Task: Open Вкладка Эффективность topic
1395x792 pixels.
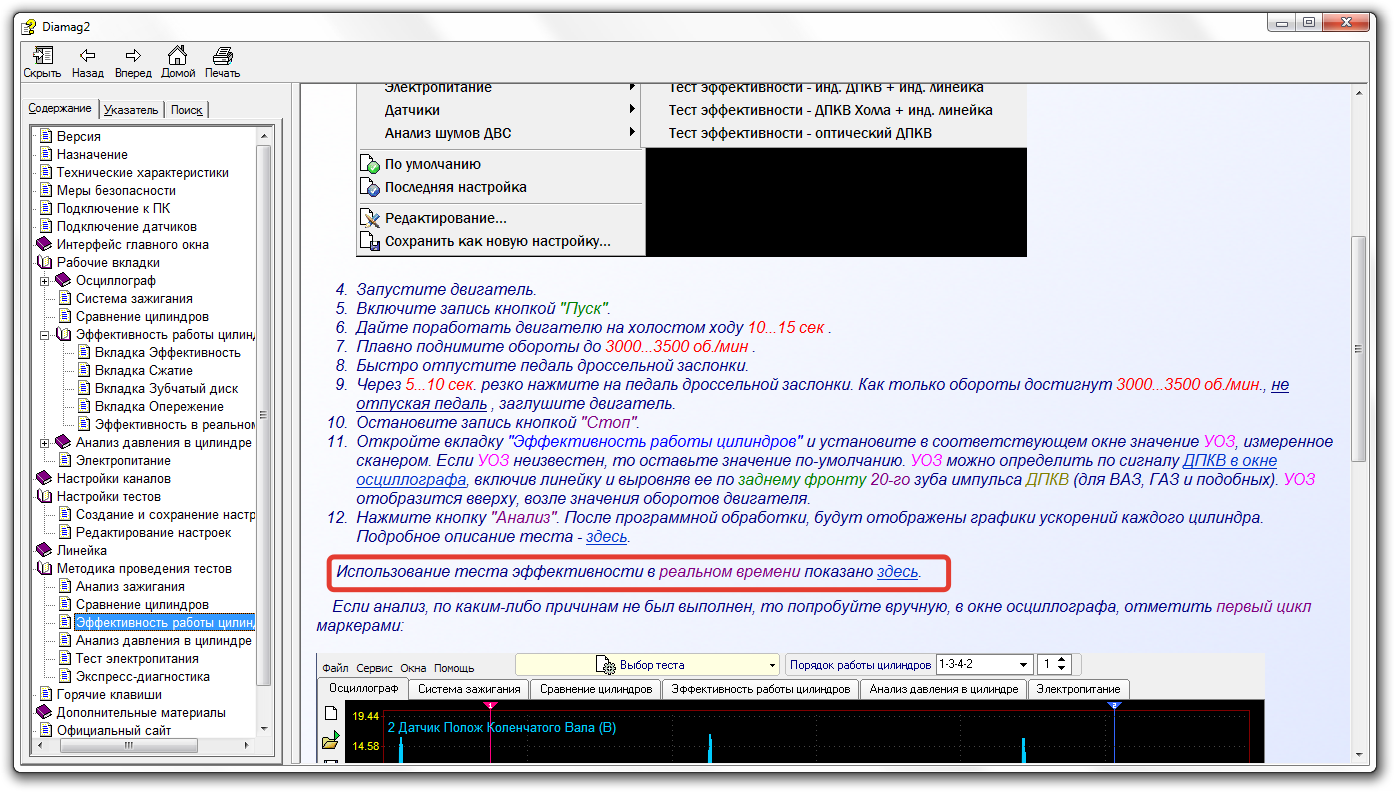Action: (x=168, y=352)
